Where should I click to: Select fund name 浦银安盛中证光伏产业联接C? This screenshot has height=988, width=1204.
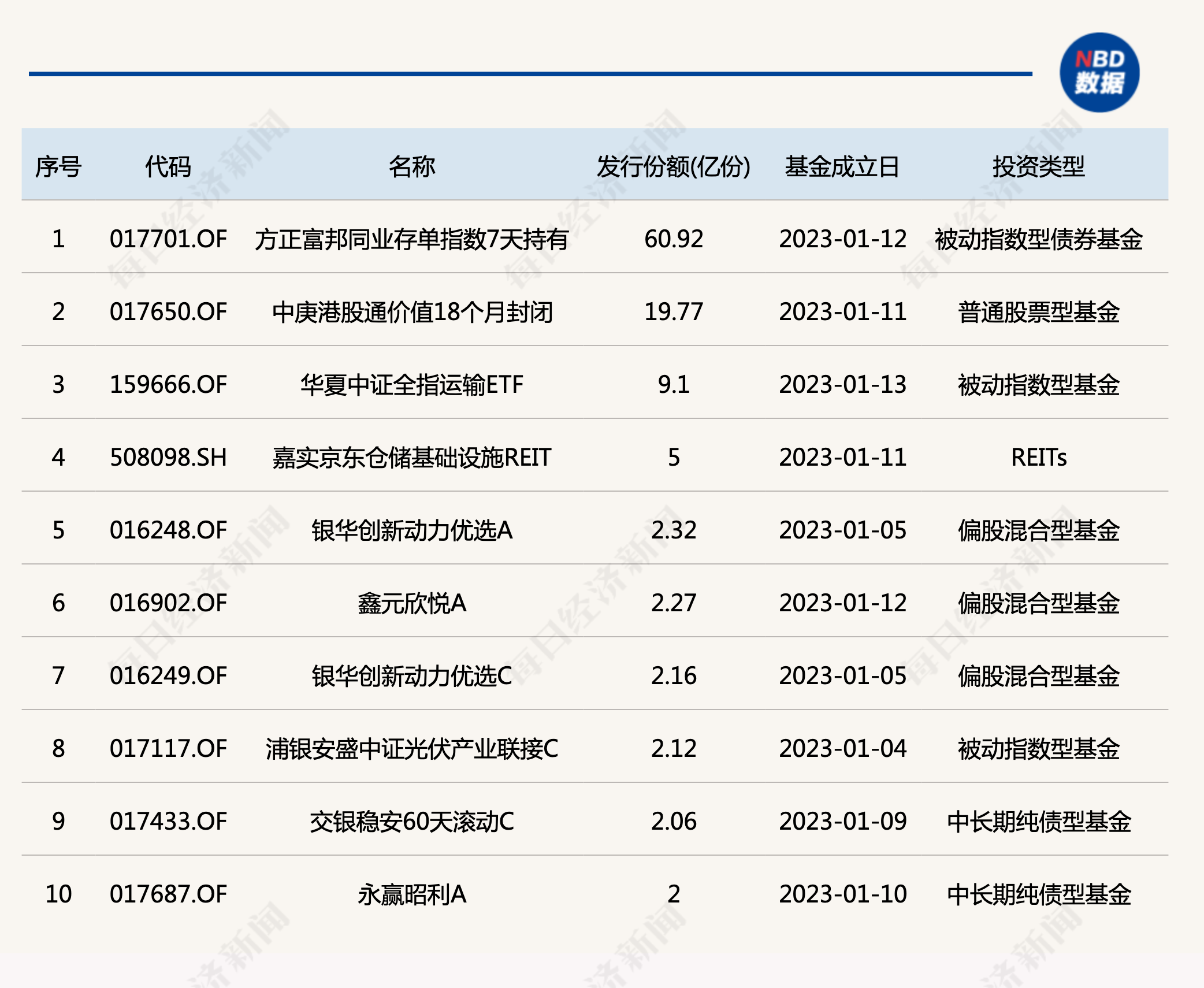point(411,749)
